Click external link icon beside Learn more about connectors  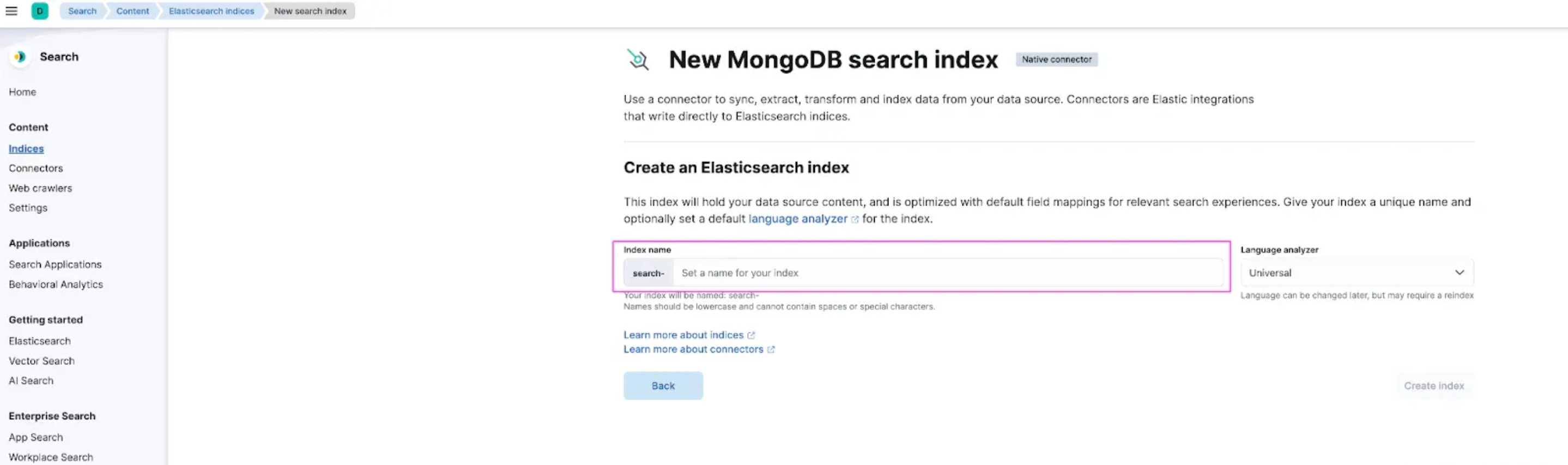[771, 349]
